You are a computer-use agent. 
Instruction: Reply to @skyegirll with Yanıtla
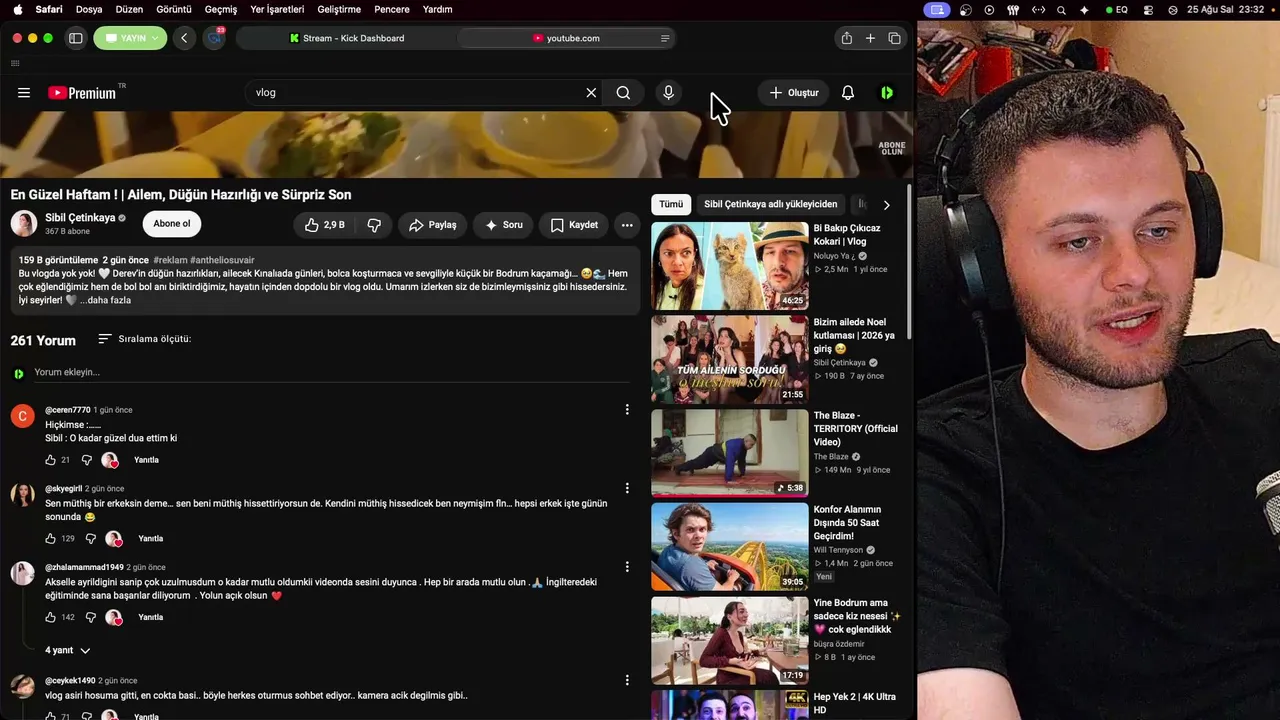(150, 539)
